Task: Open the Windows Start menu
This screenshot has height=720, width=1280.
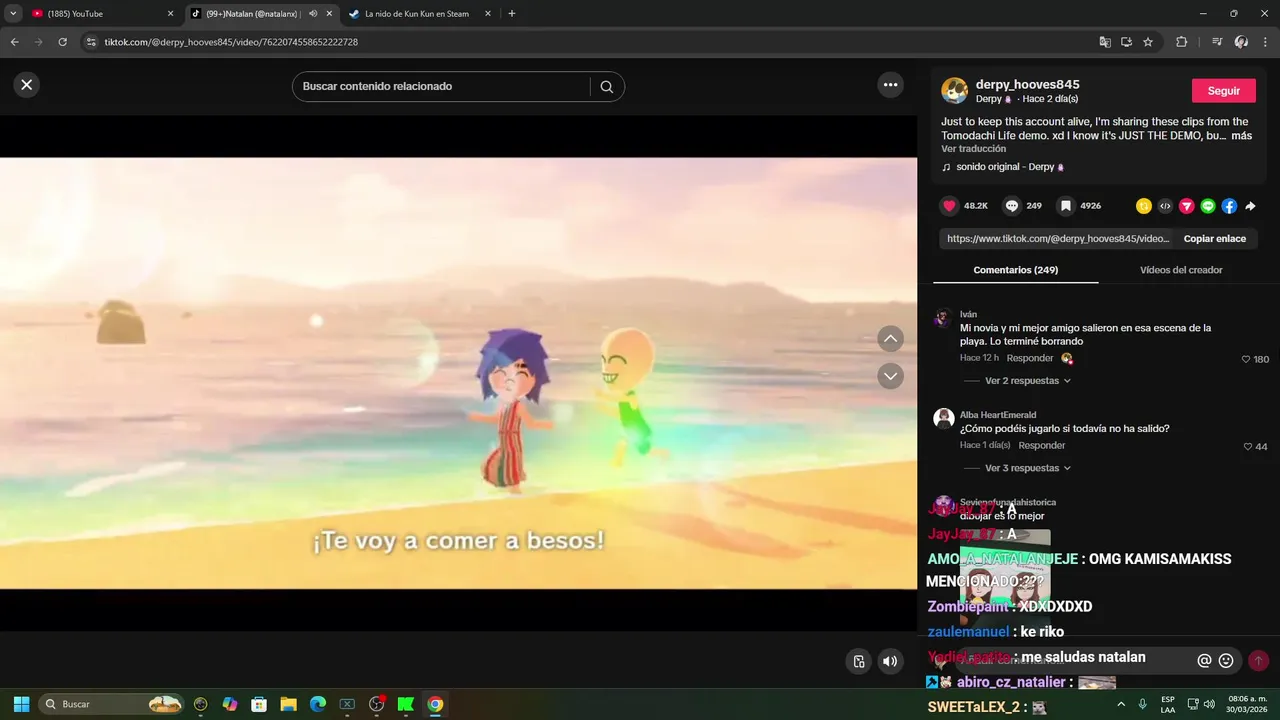Action: click(x=21, y=704)
